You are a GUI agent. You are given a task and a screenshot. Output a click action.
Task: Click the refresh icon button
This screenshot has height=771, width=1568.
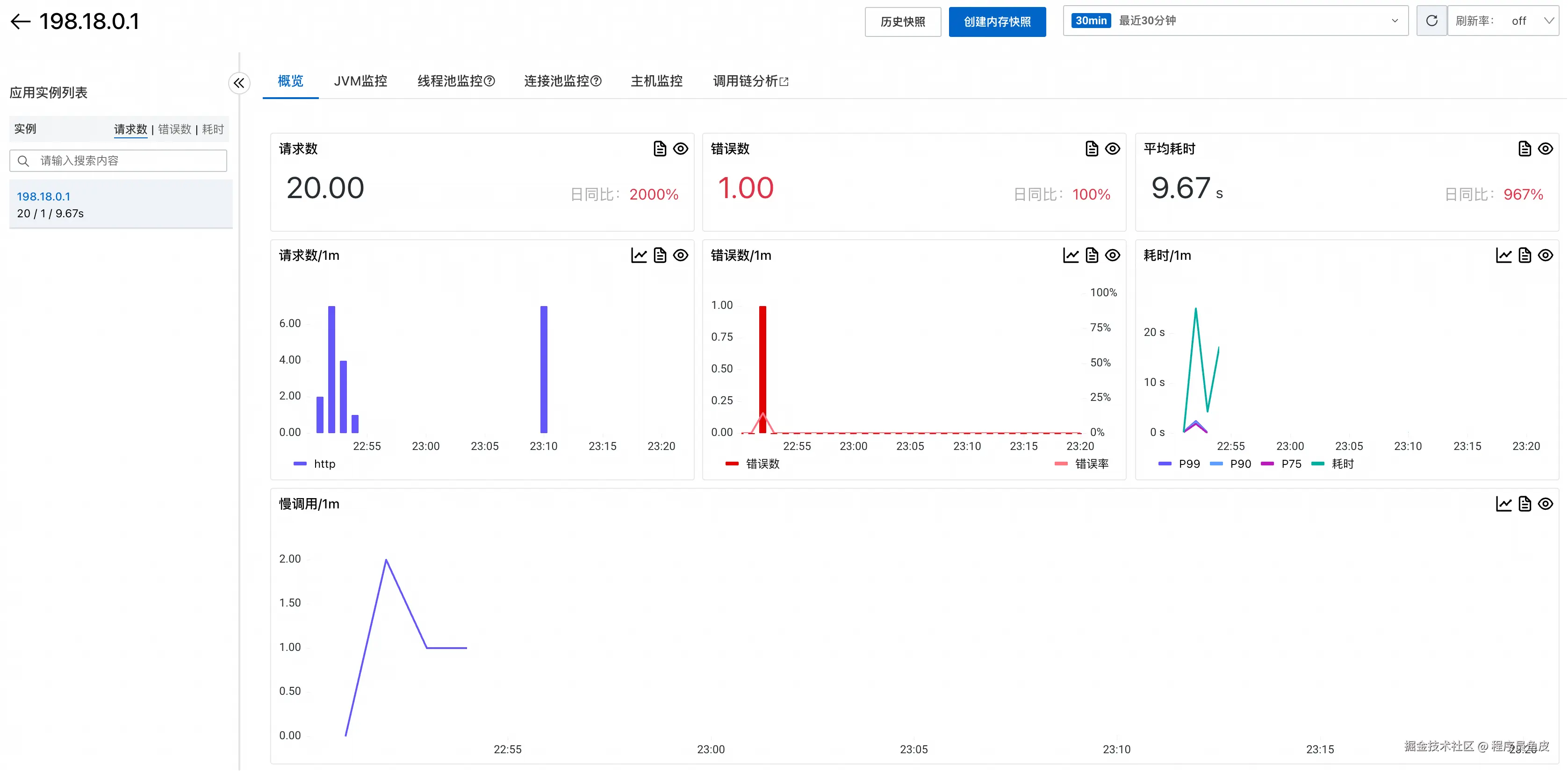(1431, 21)
